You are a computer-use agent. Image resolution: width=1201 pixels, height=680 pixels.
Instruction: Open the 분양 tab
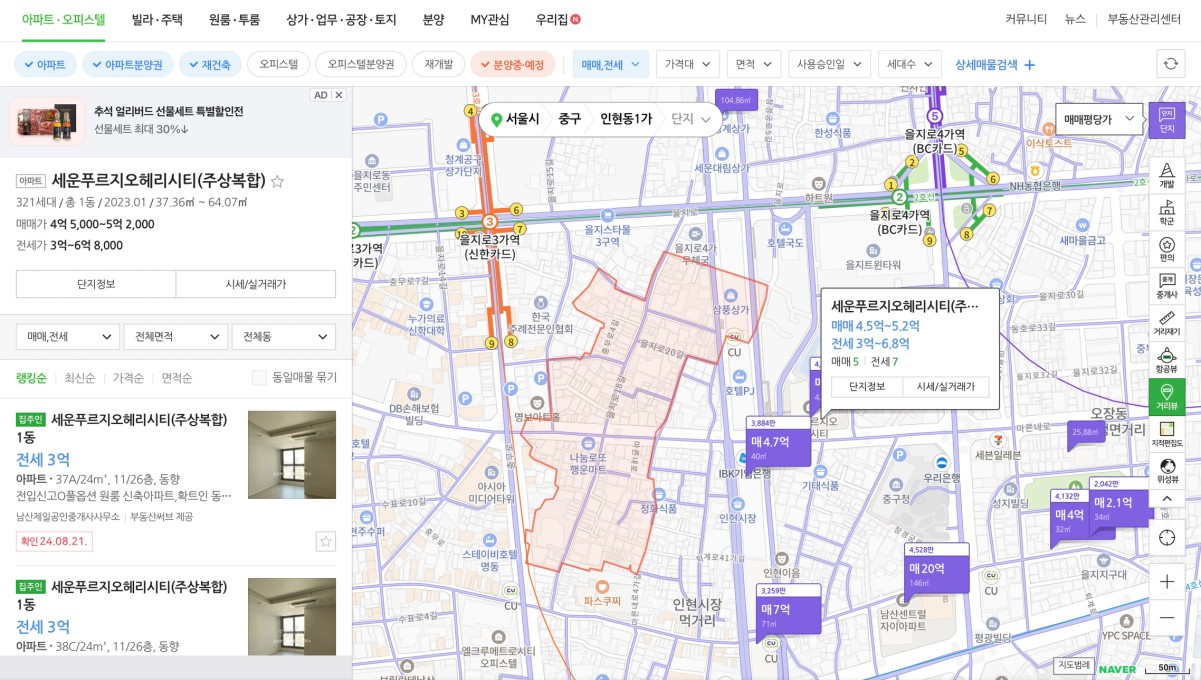tap(433, 19)
